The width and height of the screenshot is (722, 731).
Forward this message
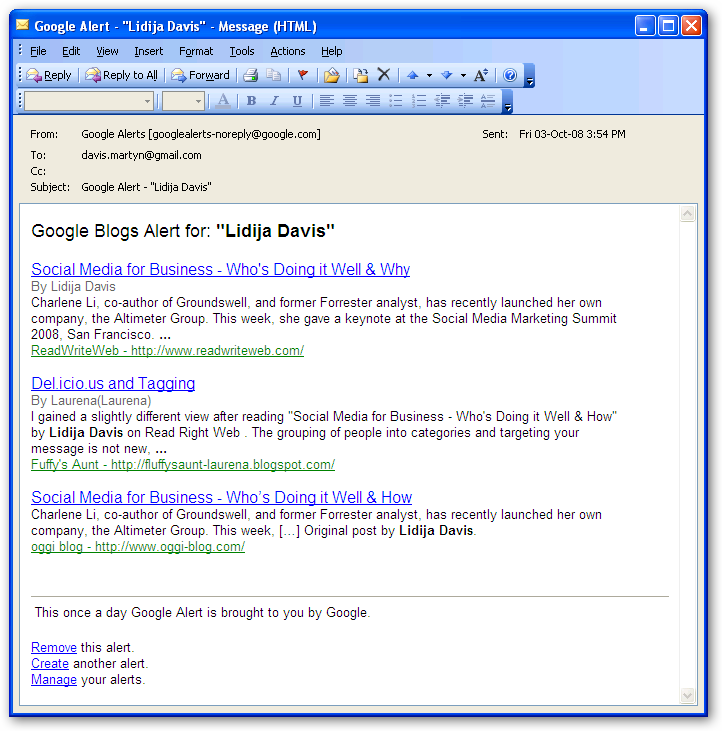point(200,75)
